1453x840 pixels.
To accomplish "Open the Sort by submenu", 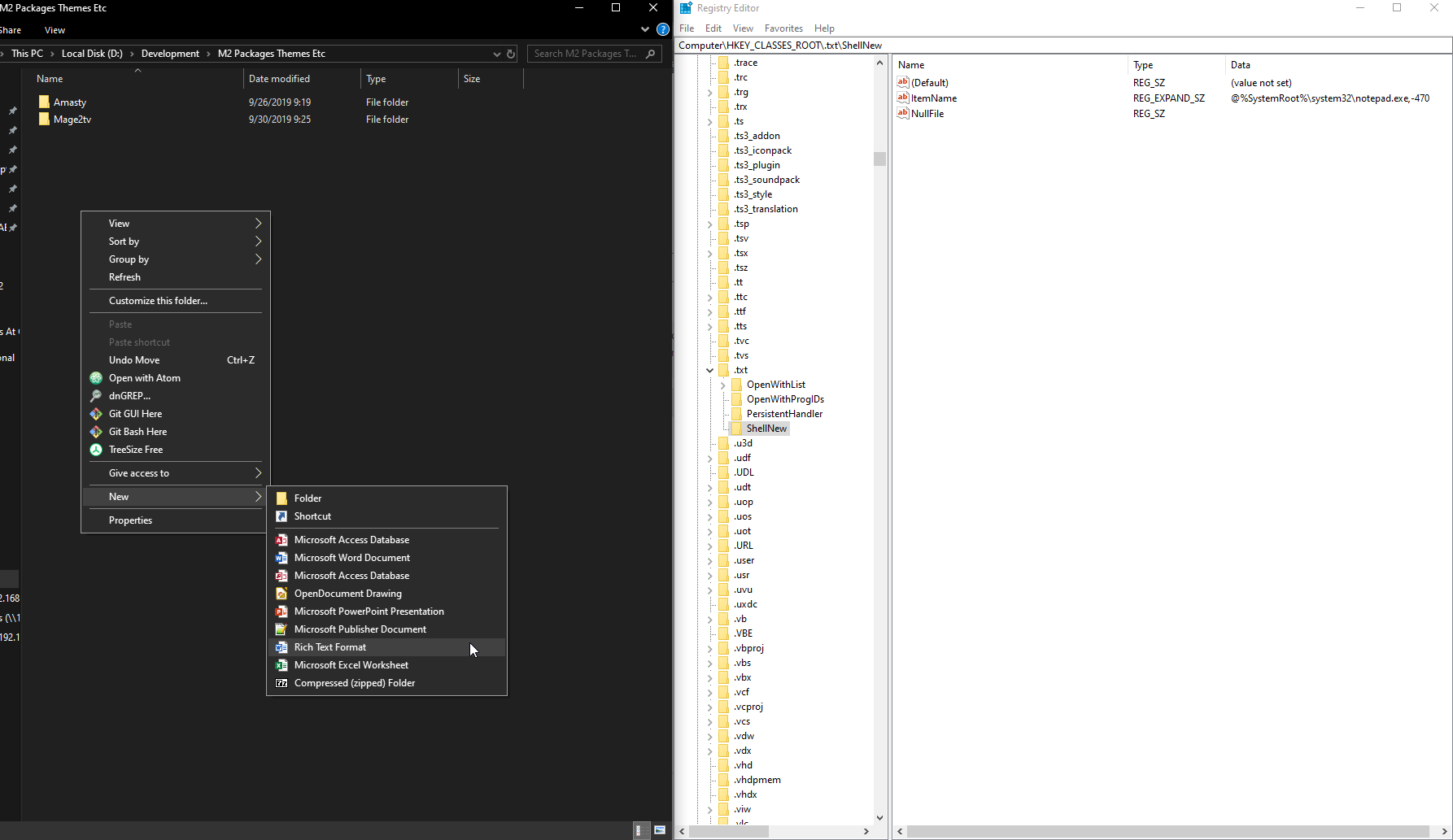I will coord(177,242).
